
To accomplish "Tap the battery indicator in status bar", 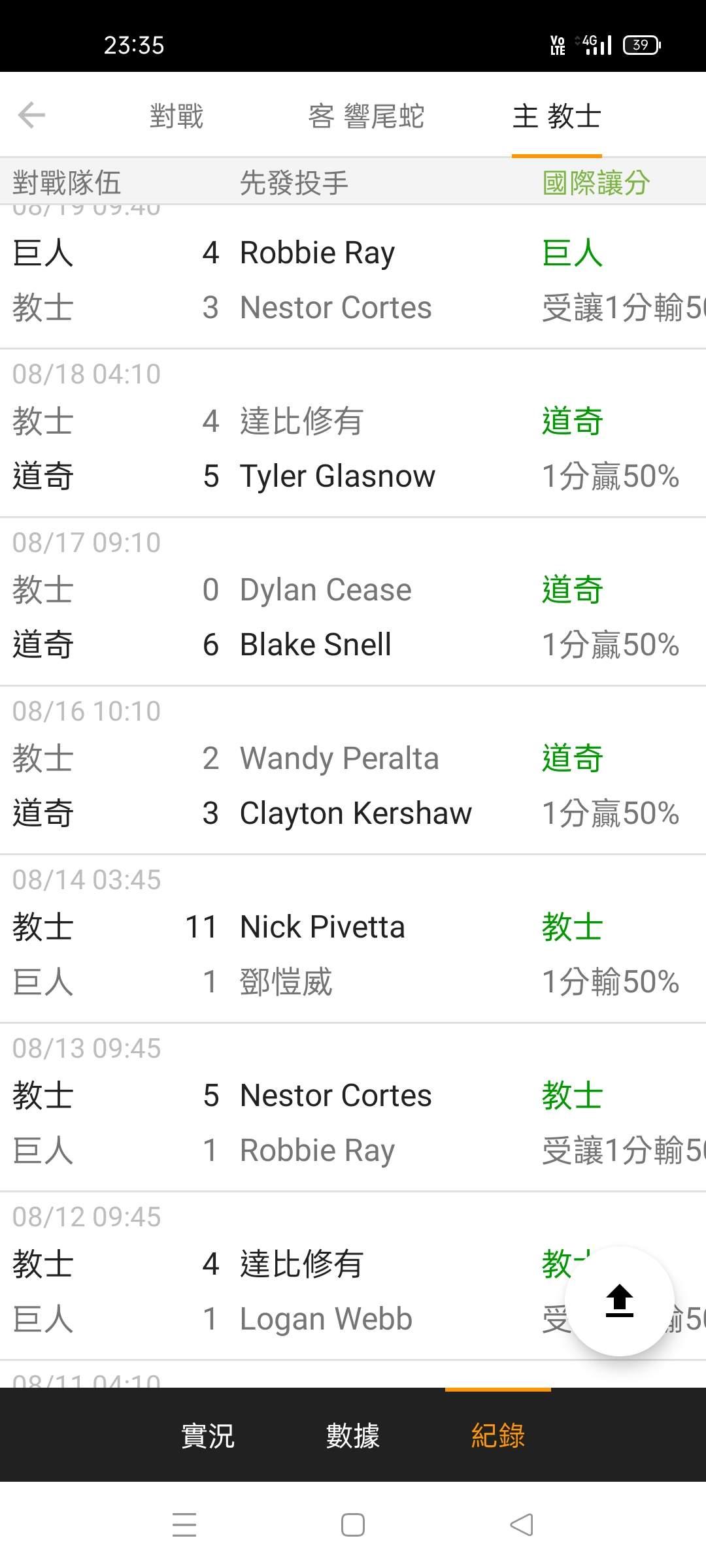I will [641, 45].
